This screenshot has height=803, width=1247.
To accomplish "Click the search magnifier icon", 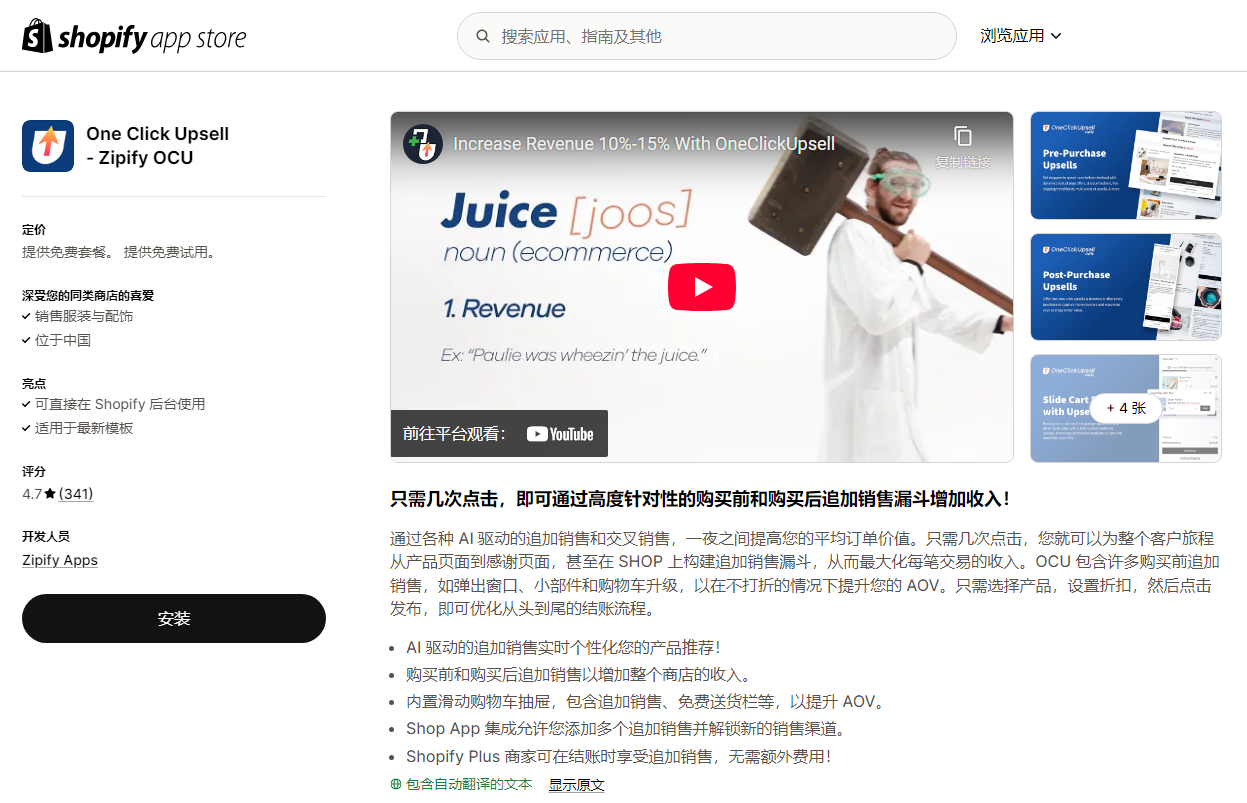I will click(x=483, y=36).
